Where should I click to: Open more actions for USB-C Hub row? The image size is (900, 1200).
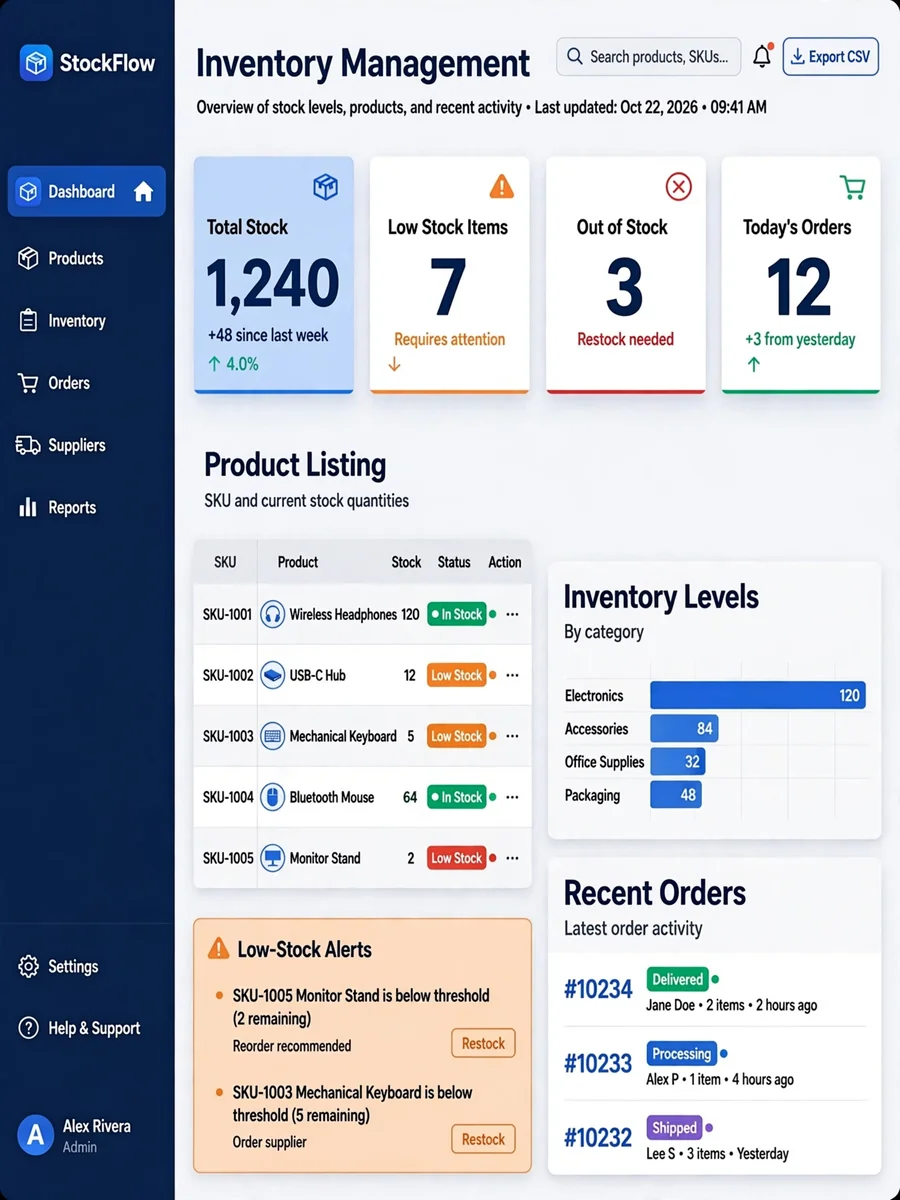point(512,675)
